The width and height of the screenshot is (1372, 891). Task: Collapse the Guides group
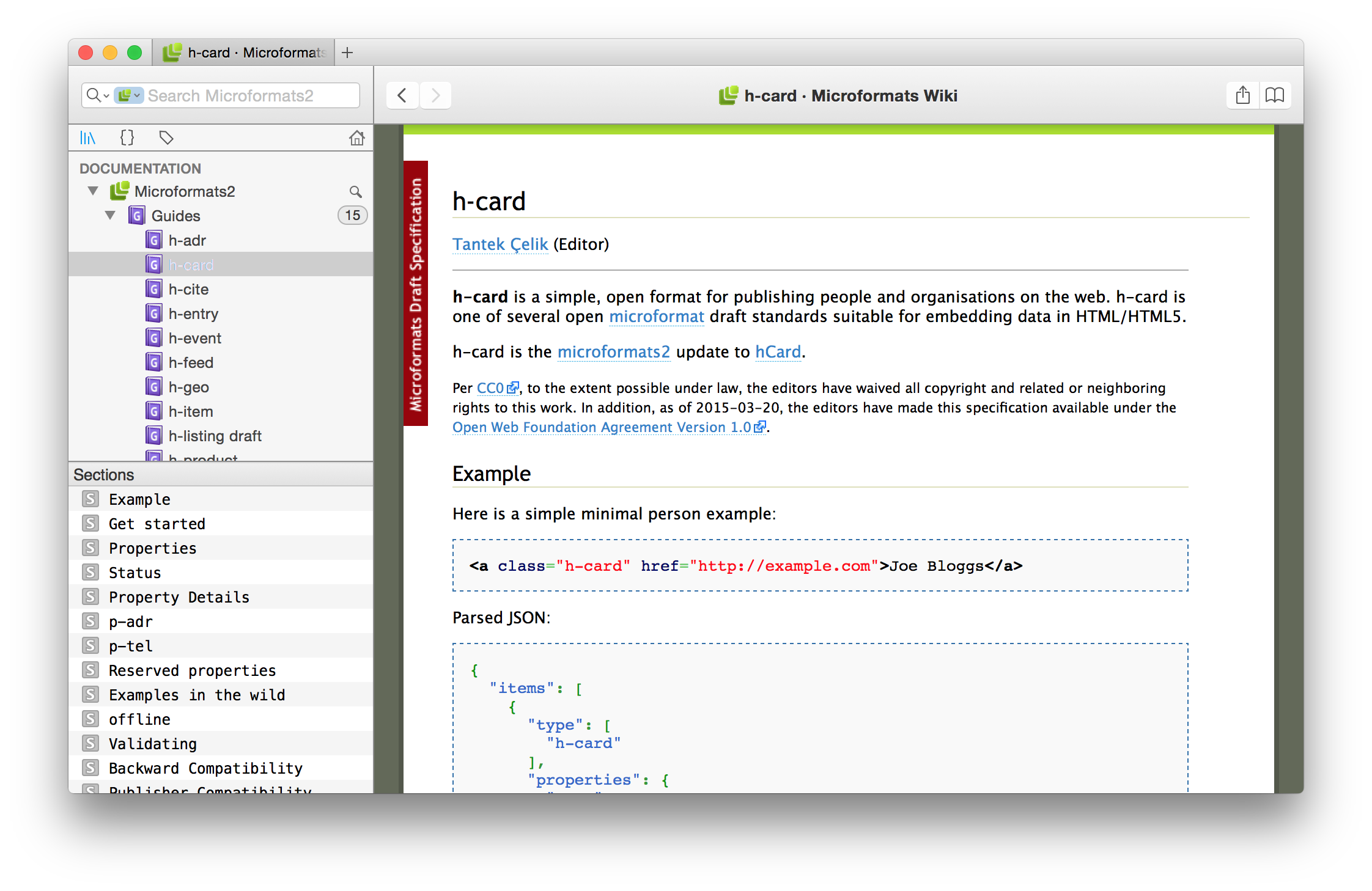click(110, 216)
